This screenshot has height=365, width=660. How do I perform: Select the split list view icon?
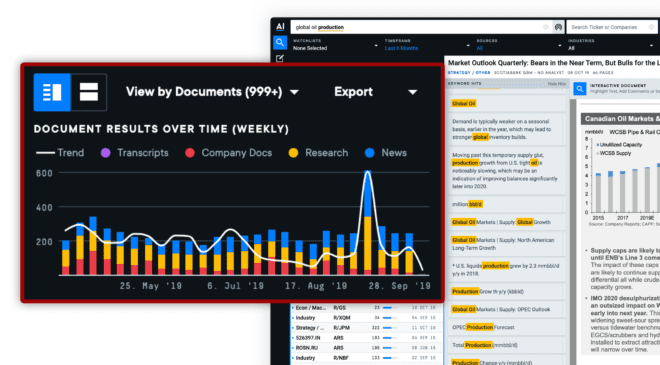[x=52, y=92]
